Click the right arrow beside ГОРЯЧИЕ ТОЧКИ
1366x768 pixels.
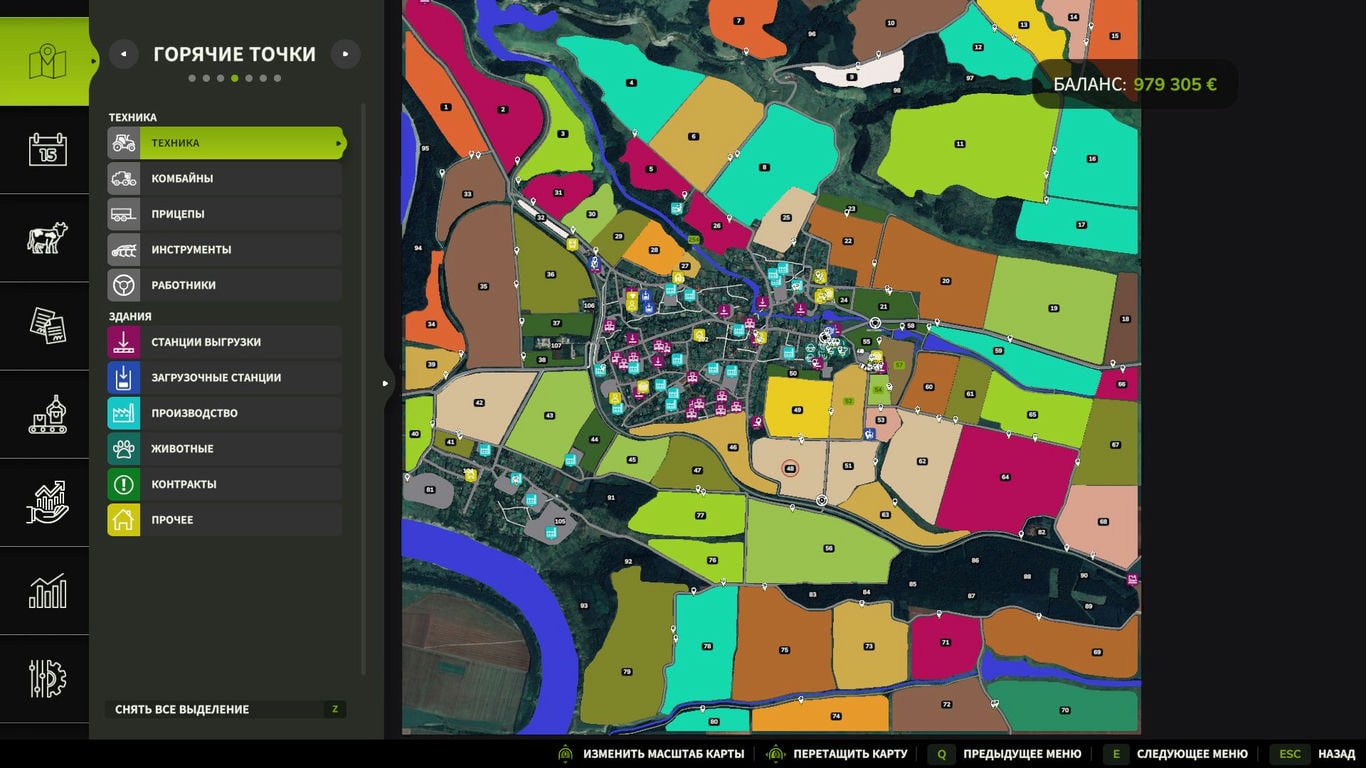coord(345,53)
